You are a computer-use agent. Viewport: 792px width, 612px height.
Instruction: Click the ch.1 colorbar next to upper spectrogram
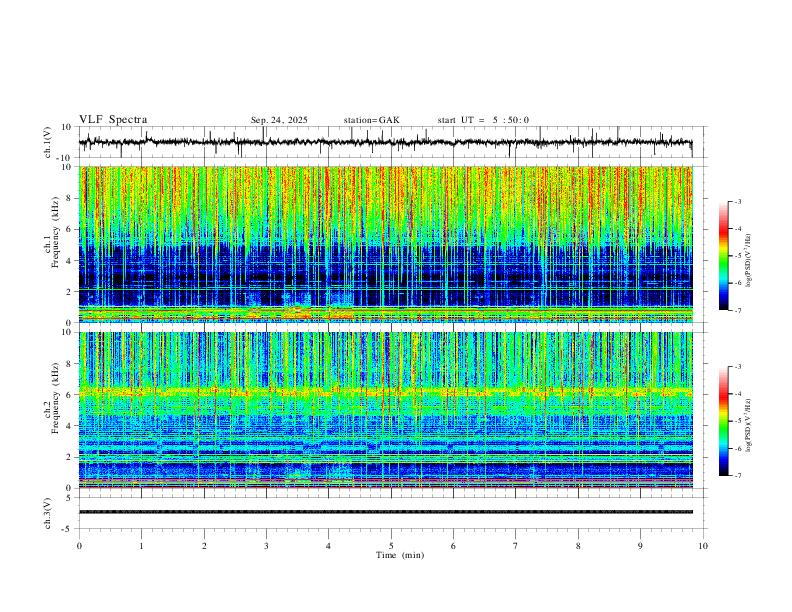click(724, 256)
